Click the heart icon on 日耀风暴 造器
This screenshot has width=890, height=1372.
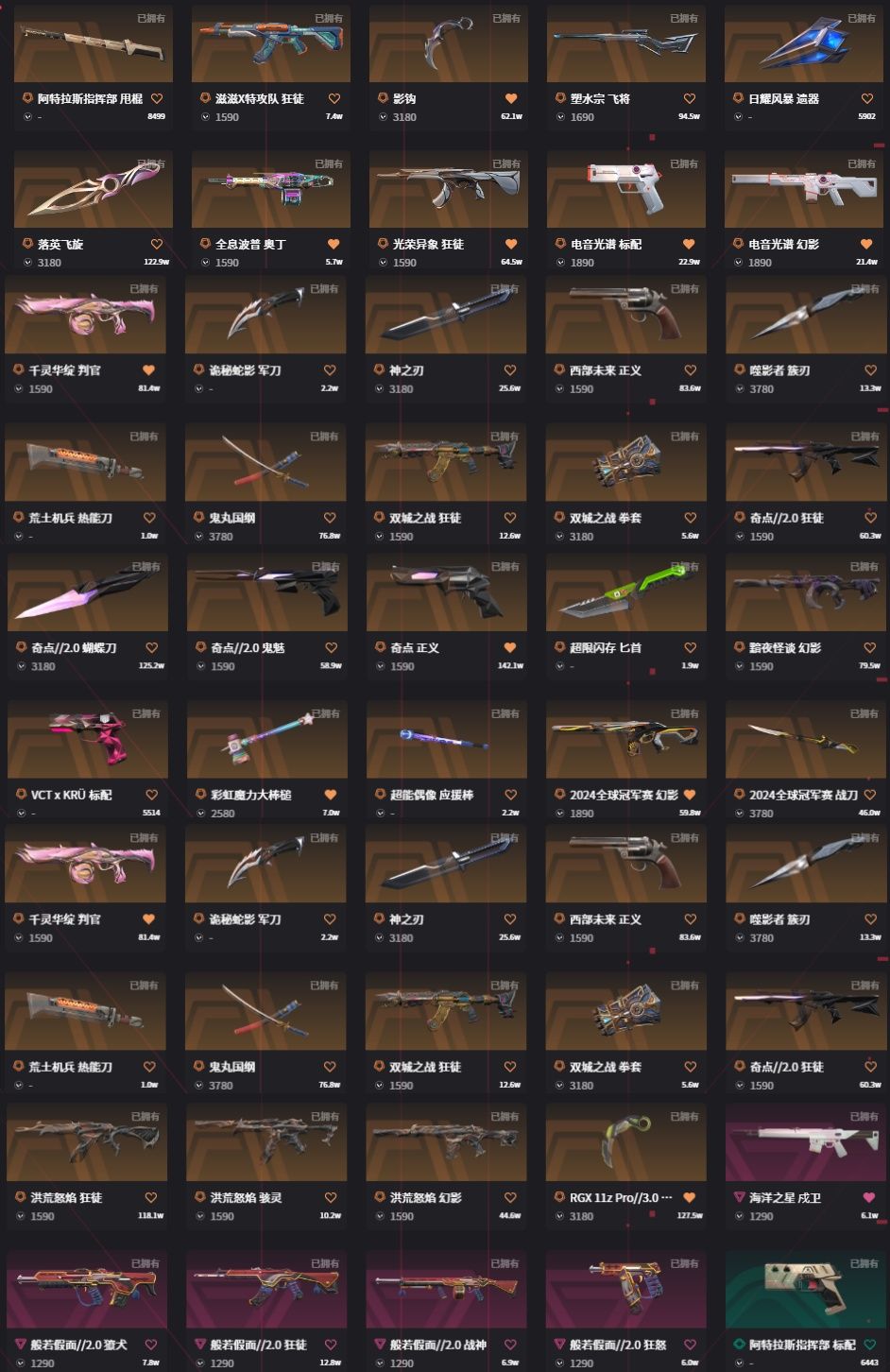pos(867,98)
